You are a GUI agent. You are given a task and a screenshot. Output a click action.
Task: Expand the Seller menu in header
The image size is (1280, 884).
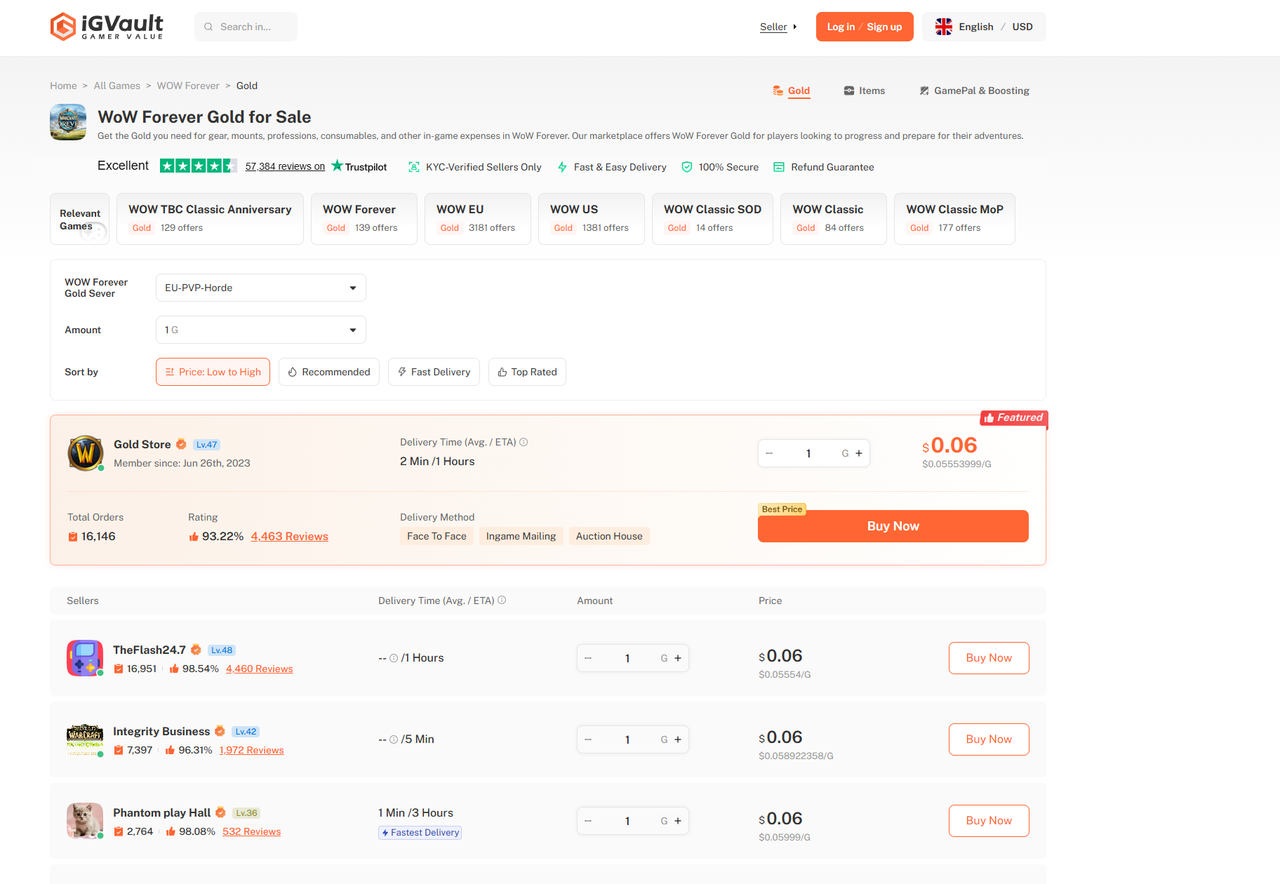pyautogui.click(x=778, y=27)
